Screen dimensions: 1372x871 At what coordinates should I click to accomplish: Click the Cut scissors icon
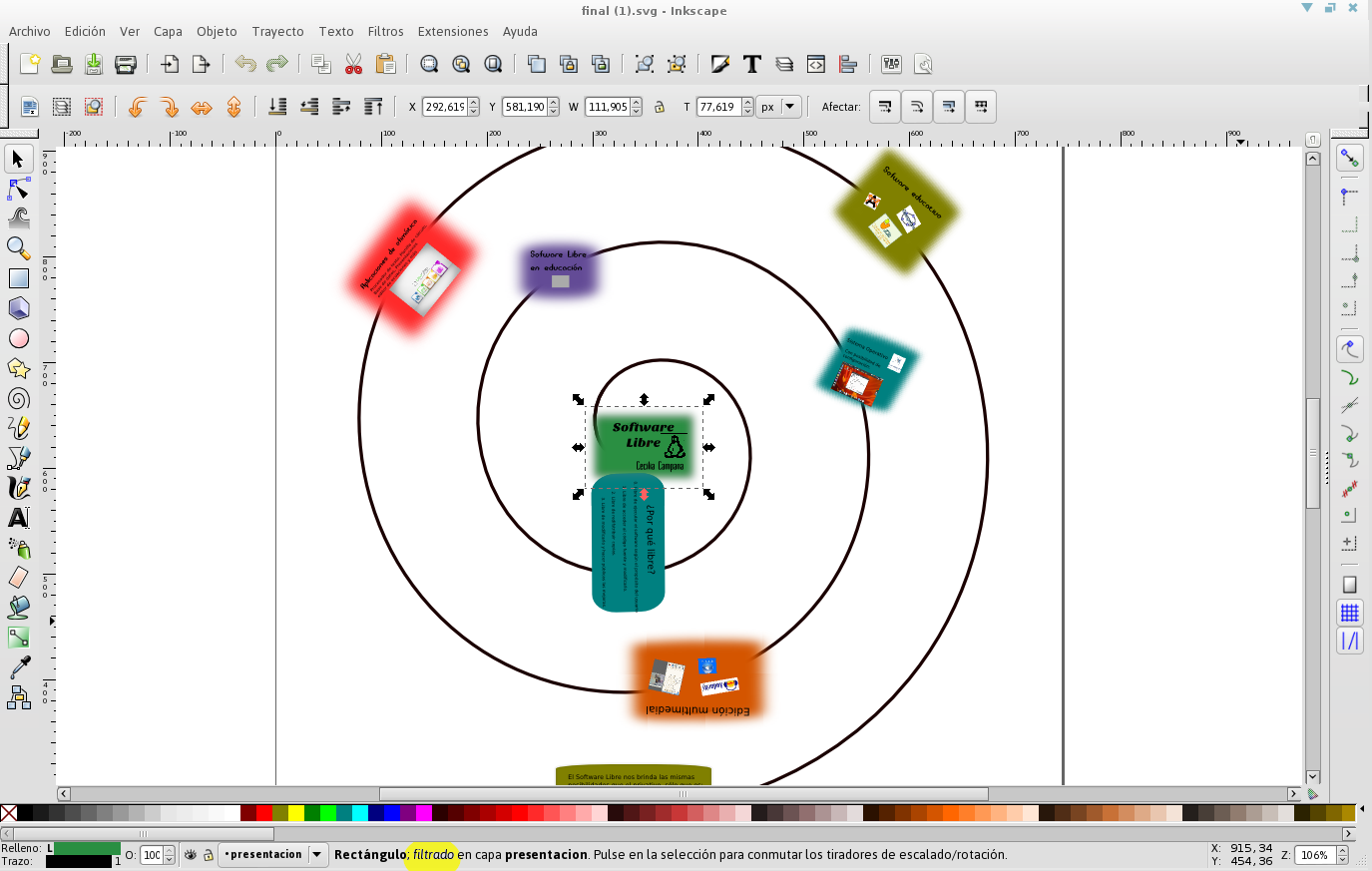point(353,64)
